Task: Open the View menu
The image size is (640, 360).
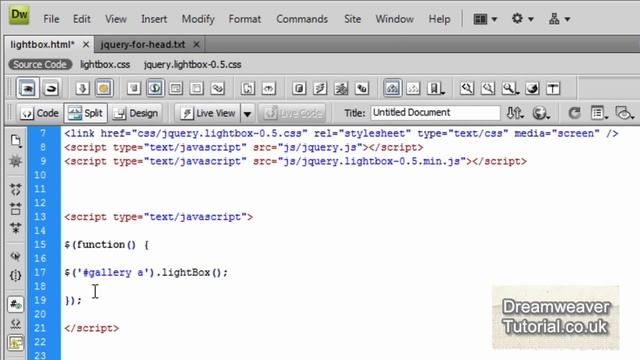Action: [116, 19]
